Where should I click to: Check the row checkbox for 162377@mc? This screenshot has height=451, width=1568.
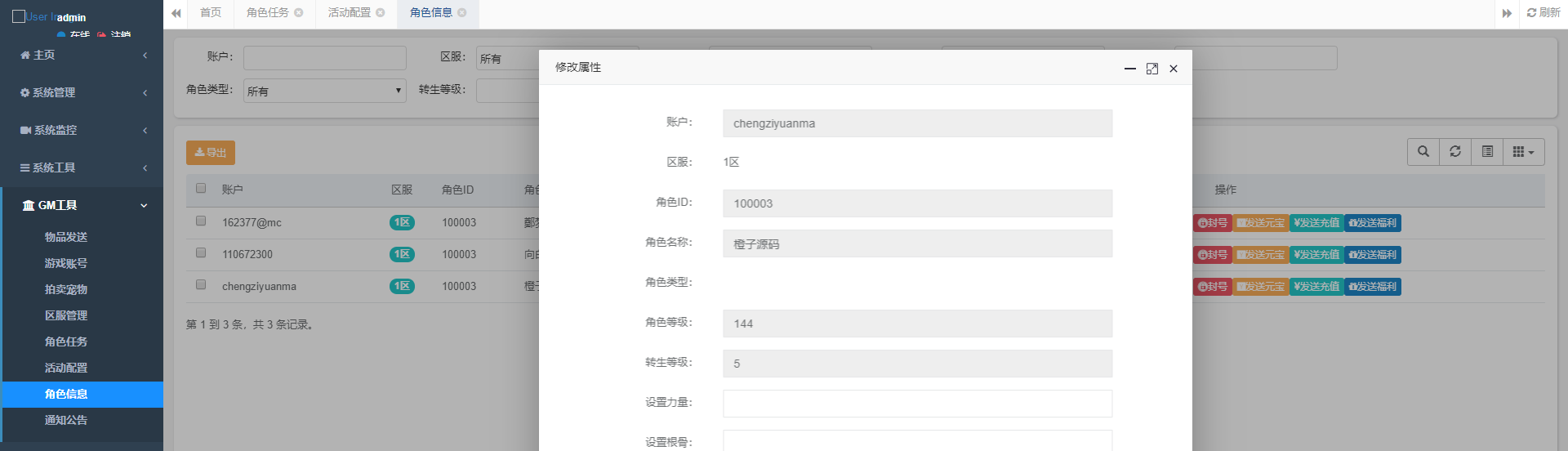click(x=201, y=221)
